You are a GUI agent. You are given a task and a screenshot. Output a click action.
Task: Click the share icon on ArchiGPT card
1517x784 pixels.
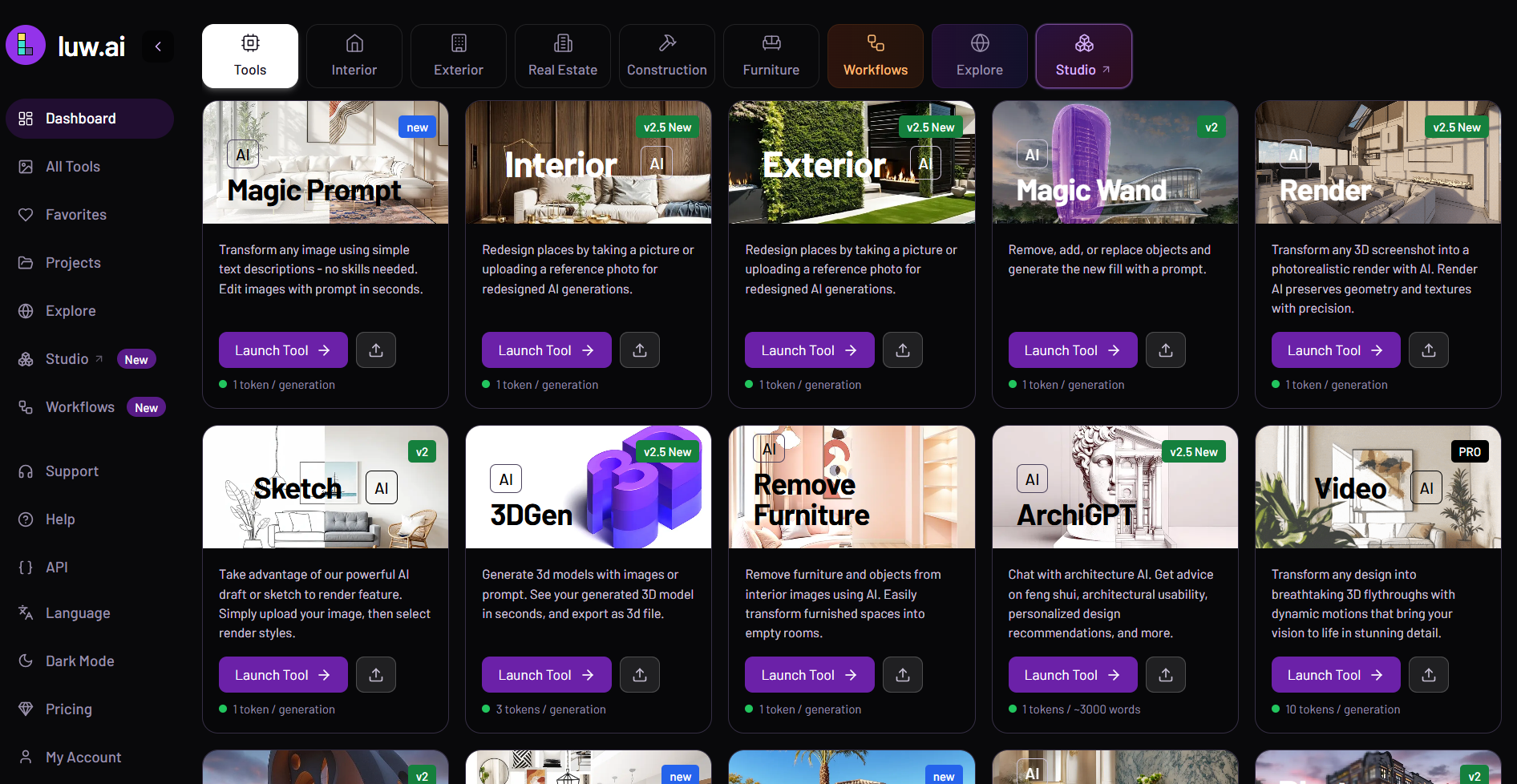(1166, 675)
